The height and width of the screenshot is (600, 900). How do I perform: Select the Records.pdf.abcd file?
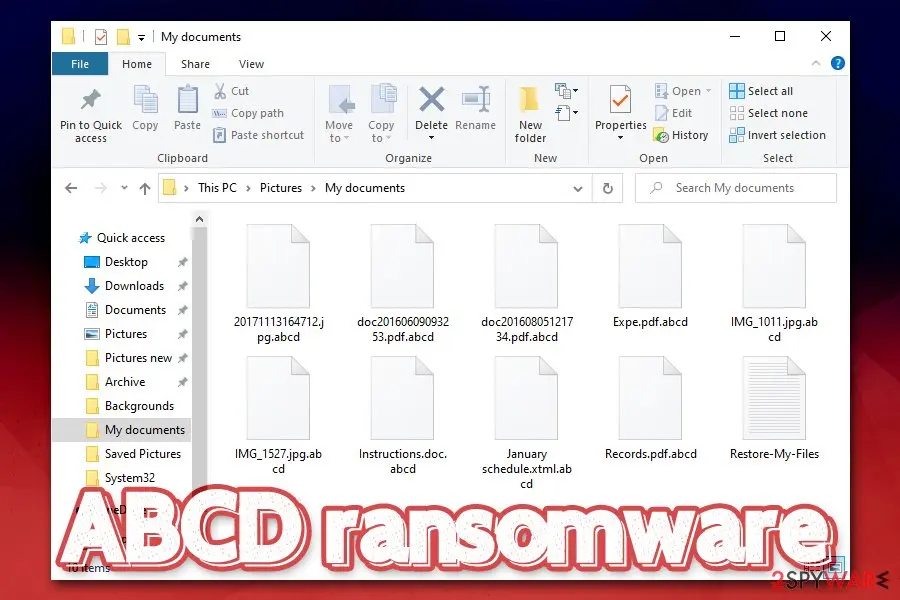pos(650,409)
